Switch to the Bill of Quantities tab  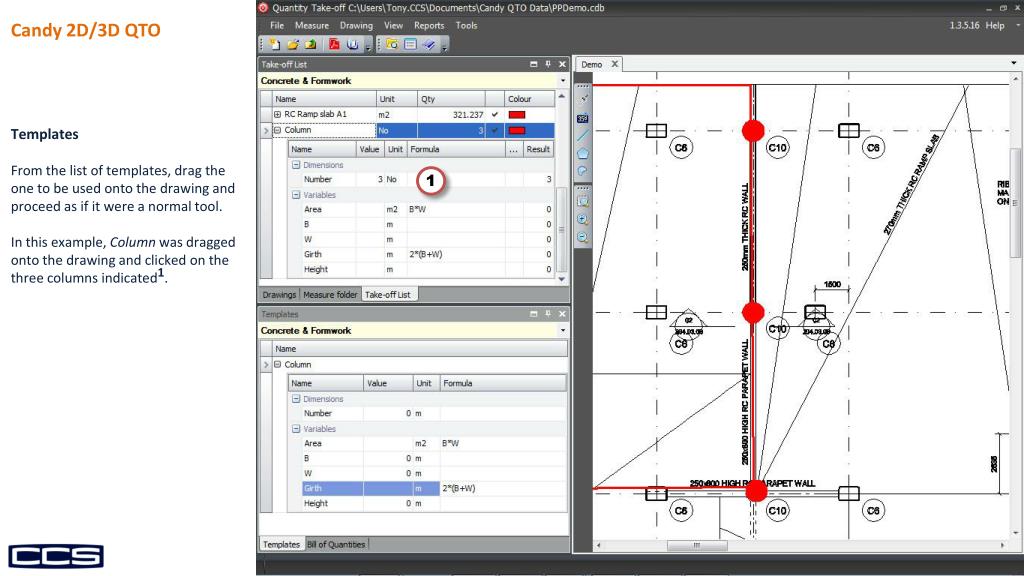336,544
